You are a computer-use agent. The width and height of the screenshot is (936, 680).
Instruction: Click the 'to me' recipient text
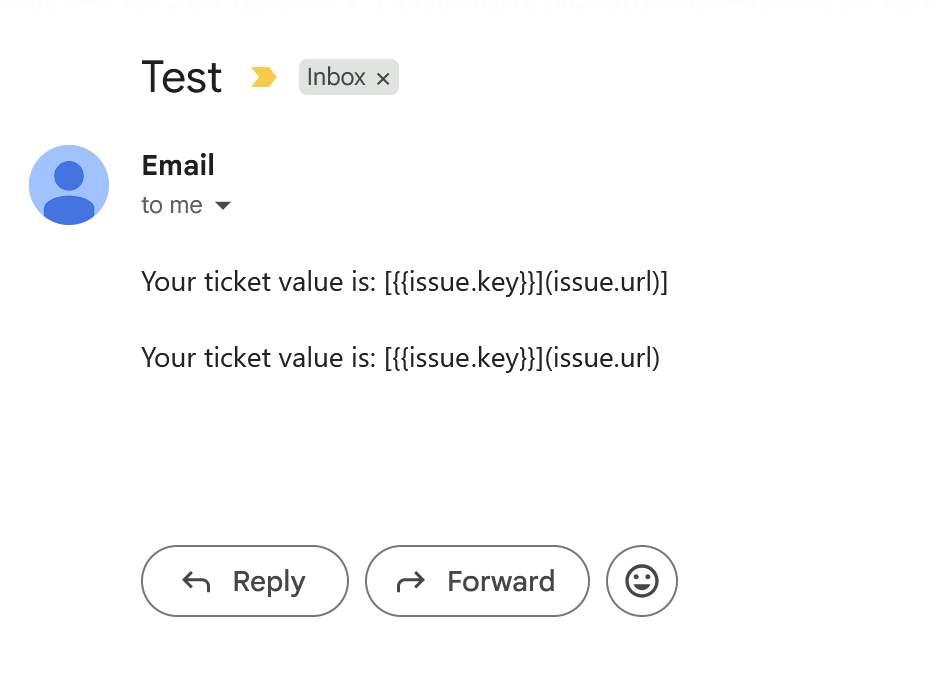pos(172,205)
